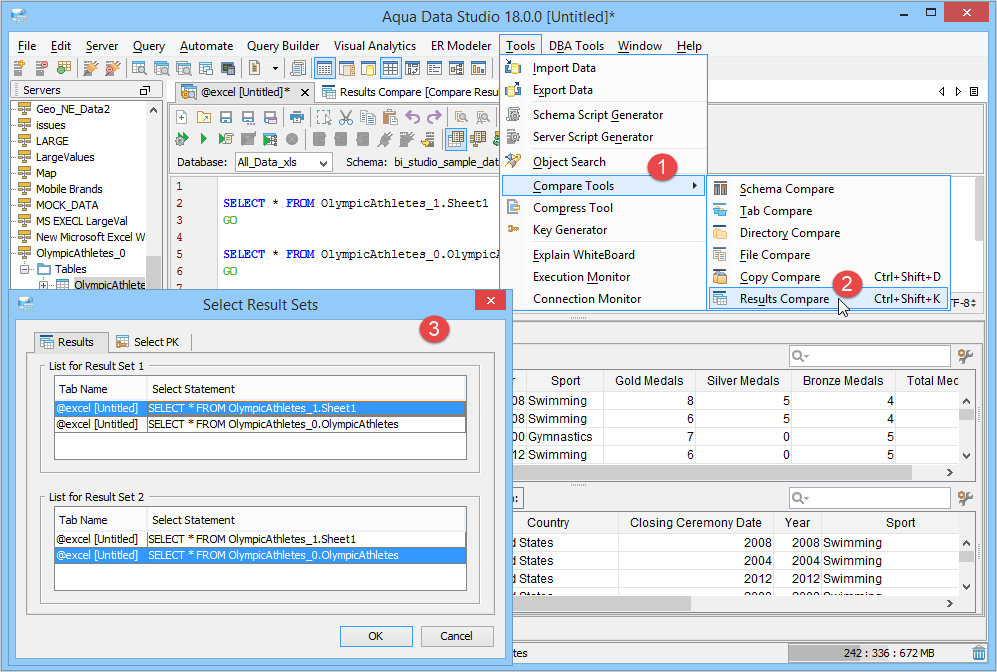Open the DBA Tools menu
The height and width of the screenshot is (672, 997).
[576, 46]
